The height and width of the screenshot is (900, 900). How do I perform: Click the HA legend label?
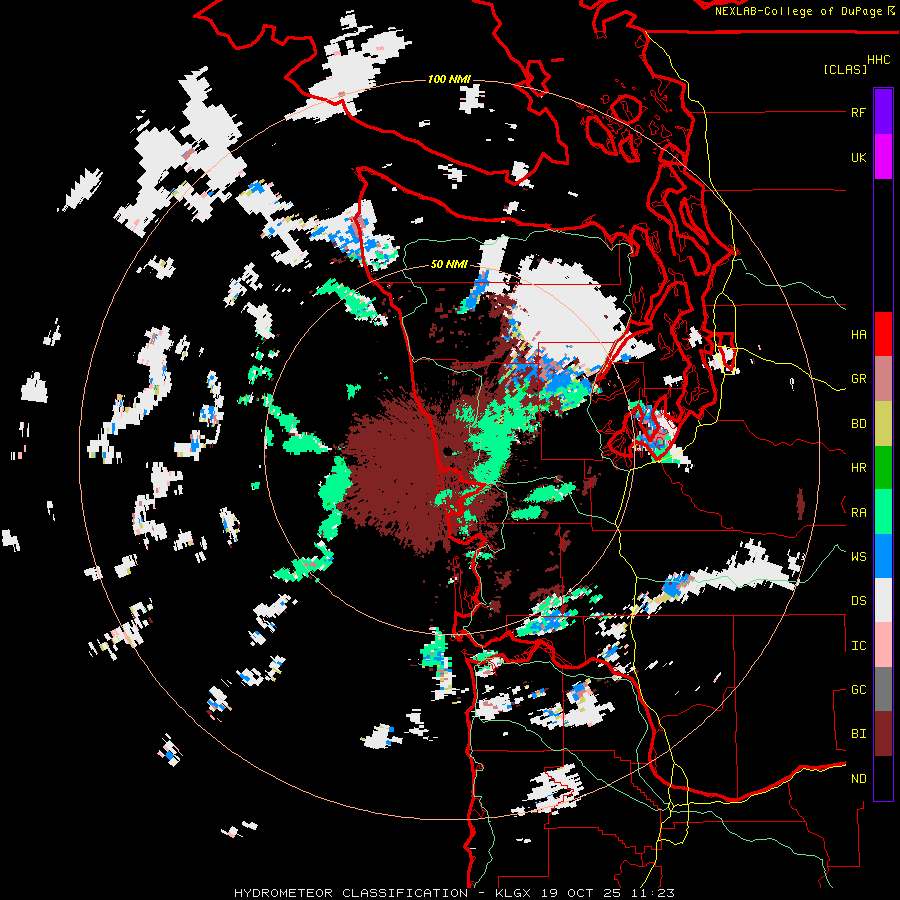tap(858, 334)
